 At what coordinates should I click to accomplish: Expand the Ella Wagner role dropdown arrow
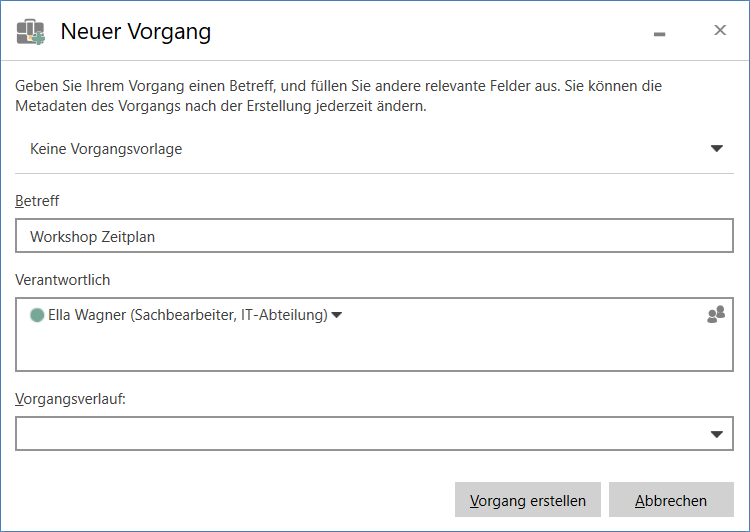click(x=337, y=315)
